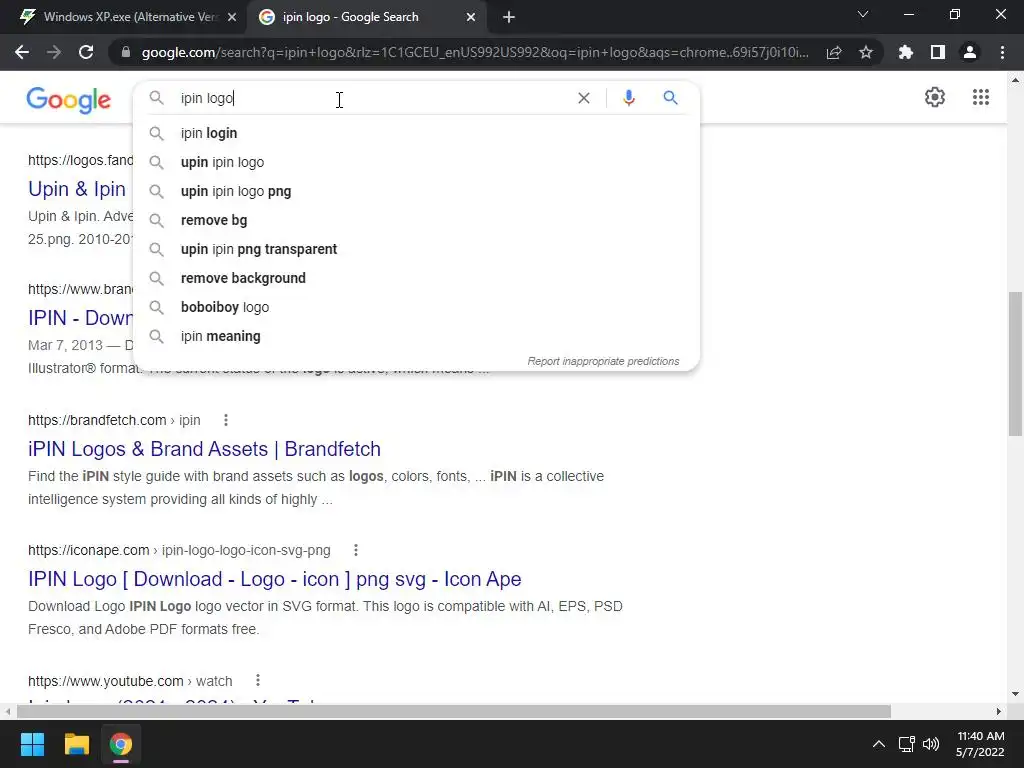Open options menu for iconape.com result
The image size is (1024, 768).
[356, 550]
